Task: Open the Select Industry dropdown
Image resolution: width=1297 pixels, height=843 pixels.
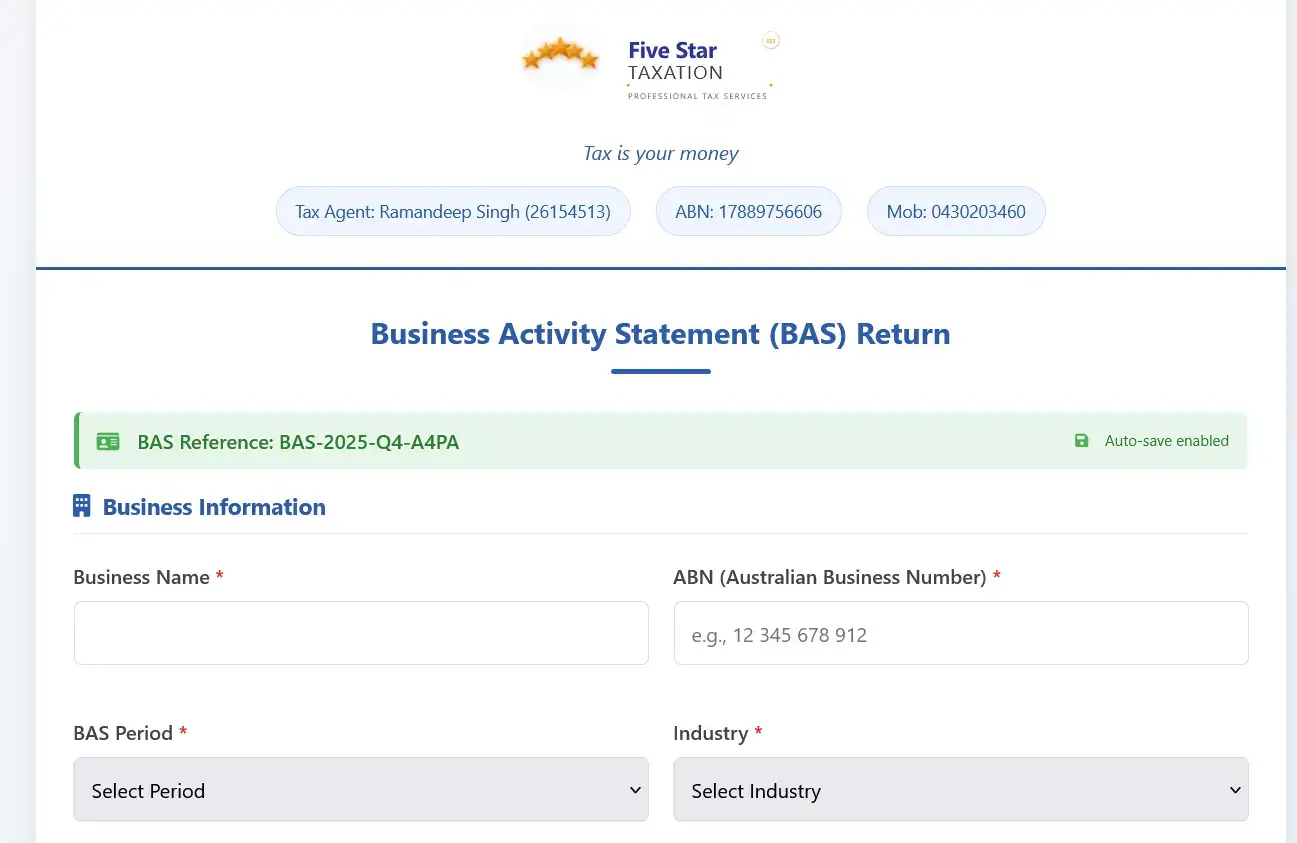Action: pyautogui.click(x=960, y=789)
